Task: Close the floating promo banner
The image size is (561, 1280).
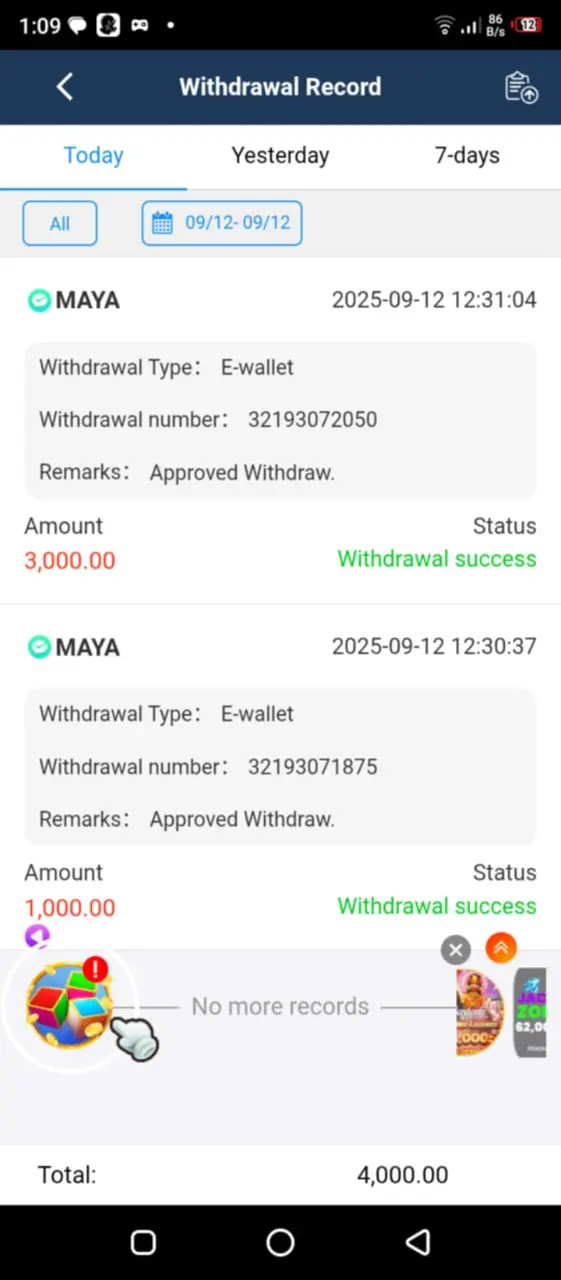Action: (455, 950)
